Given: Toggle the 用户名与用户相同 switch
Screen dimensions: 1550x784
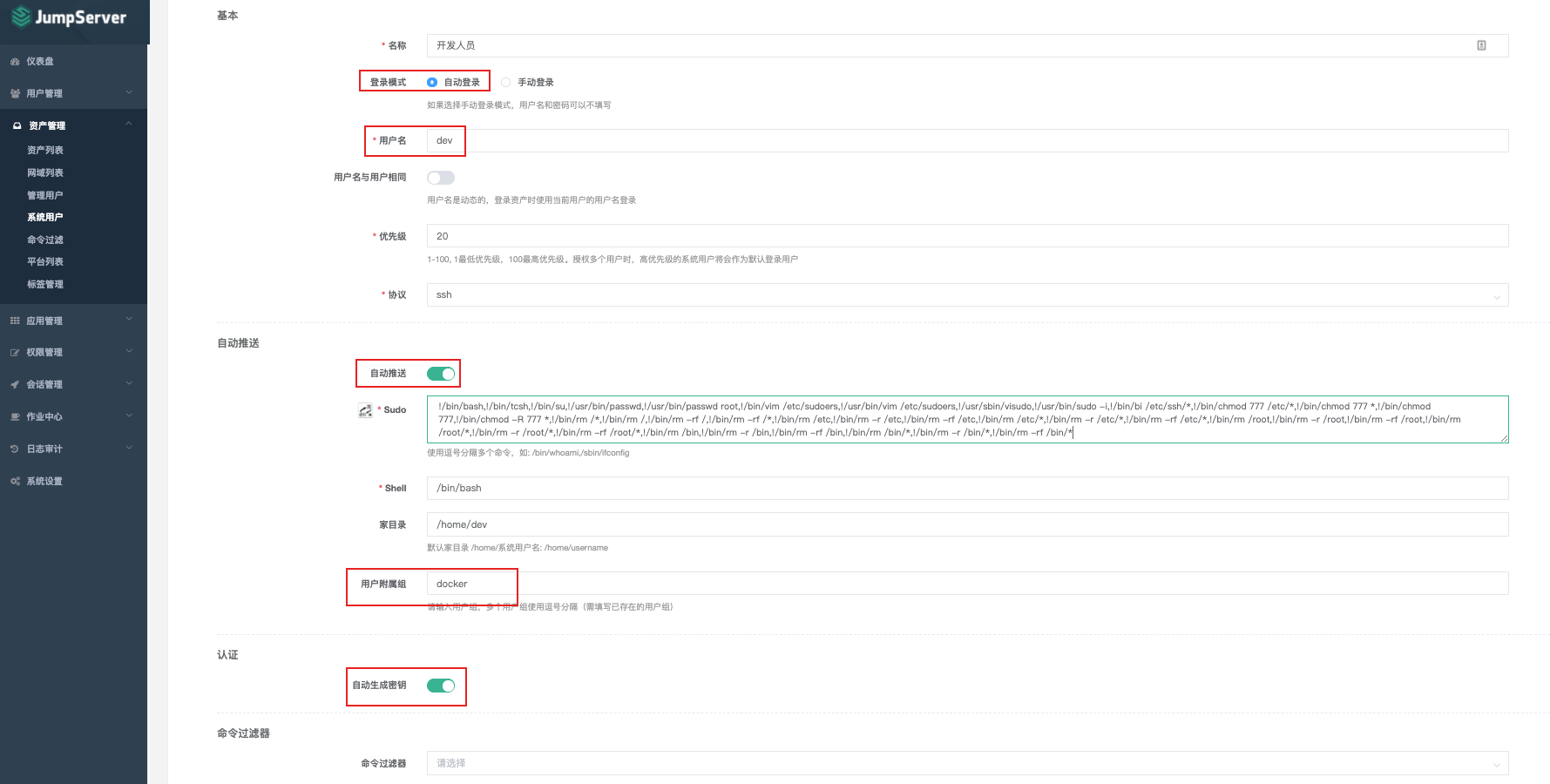Looking at the screenshot, I should (x=441, y=178).
